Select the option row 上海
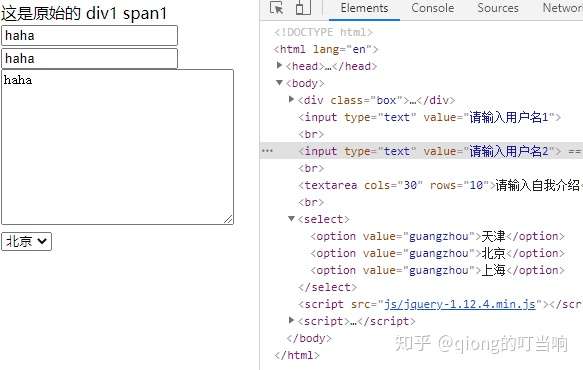Viewport: 583px width, 370px height. [437, 270]
